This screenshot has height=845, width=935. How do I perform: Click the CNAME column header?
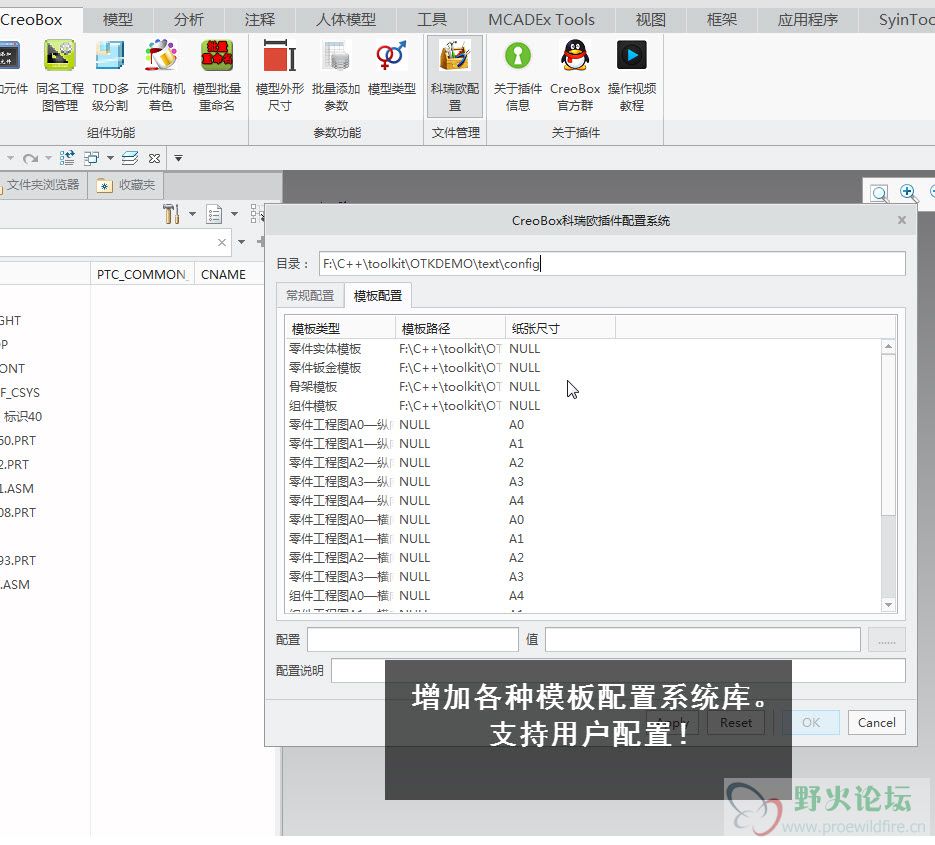tap(229, 274)
